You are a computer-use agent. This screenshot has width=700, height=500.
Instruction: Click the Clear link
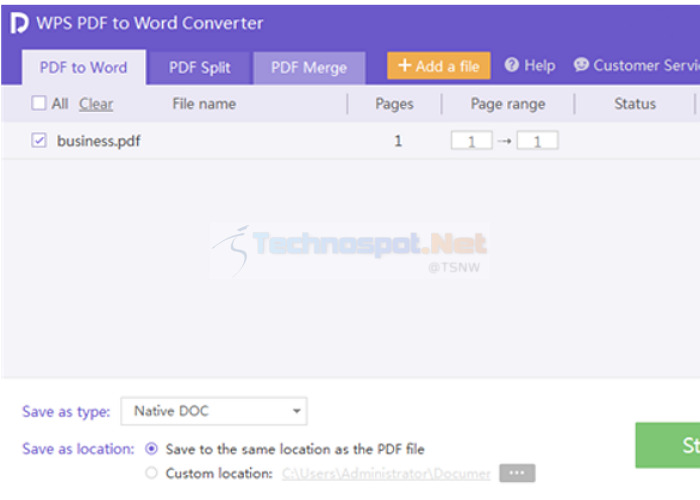click(96, 104)
